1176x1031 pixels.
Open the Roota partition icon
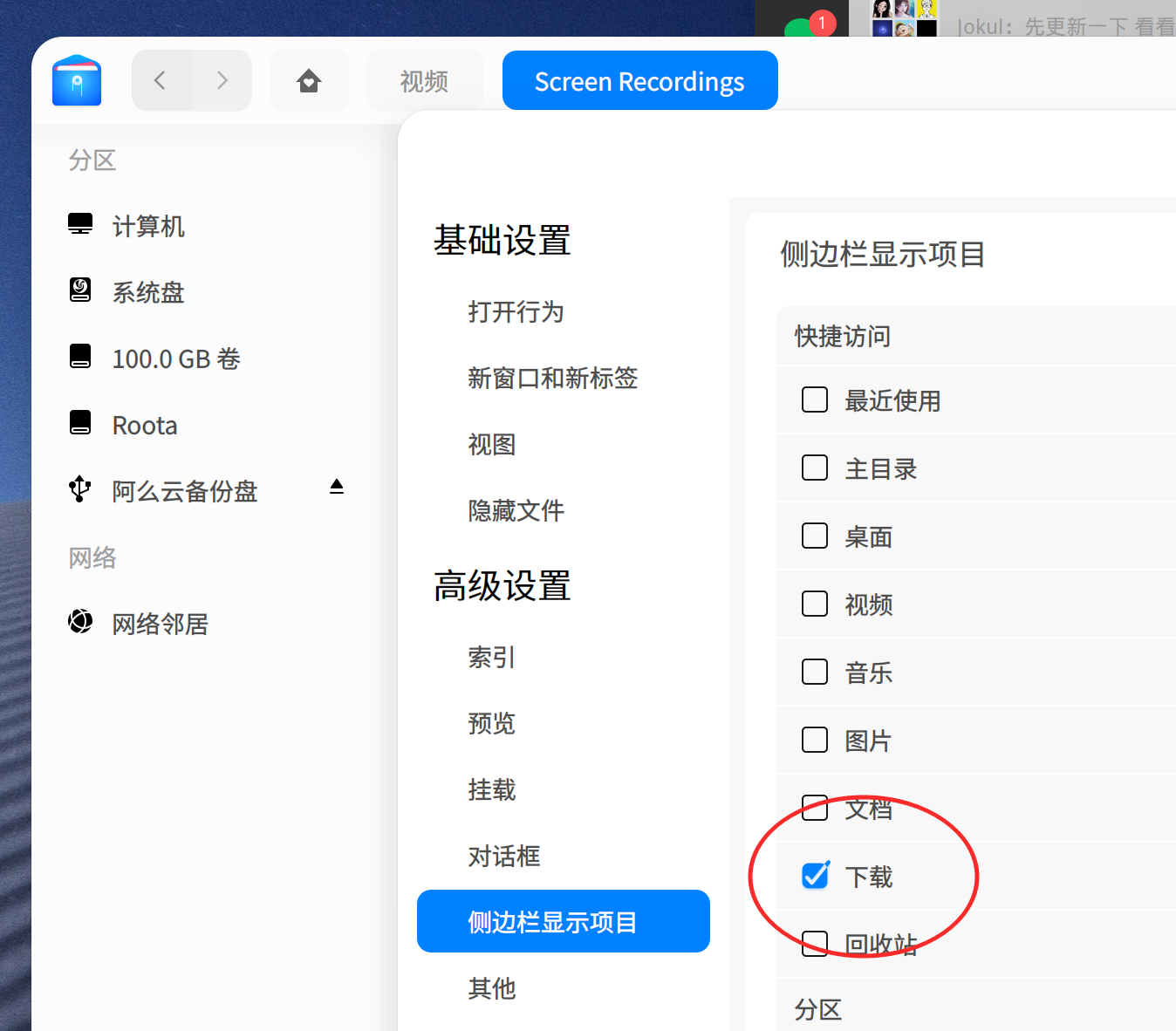pyautogui.click(x=80, y=422)
